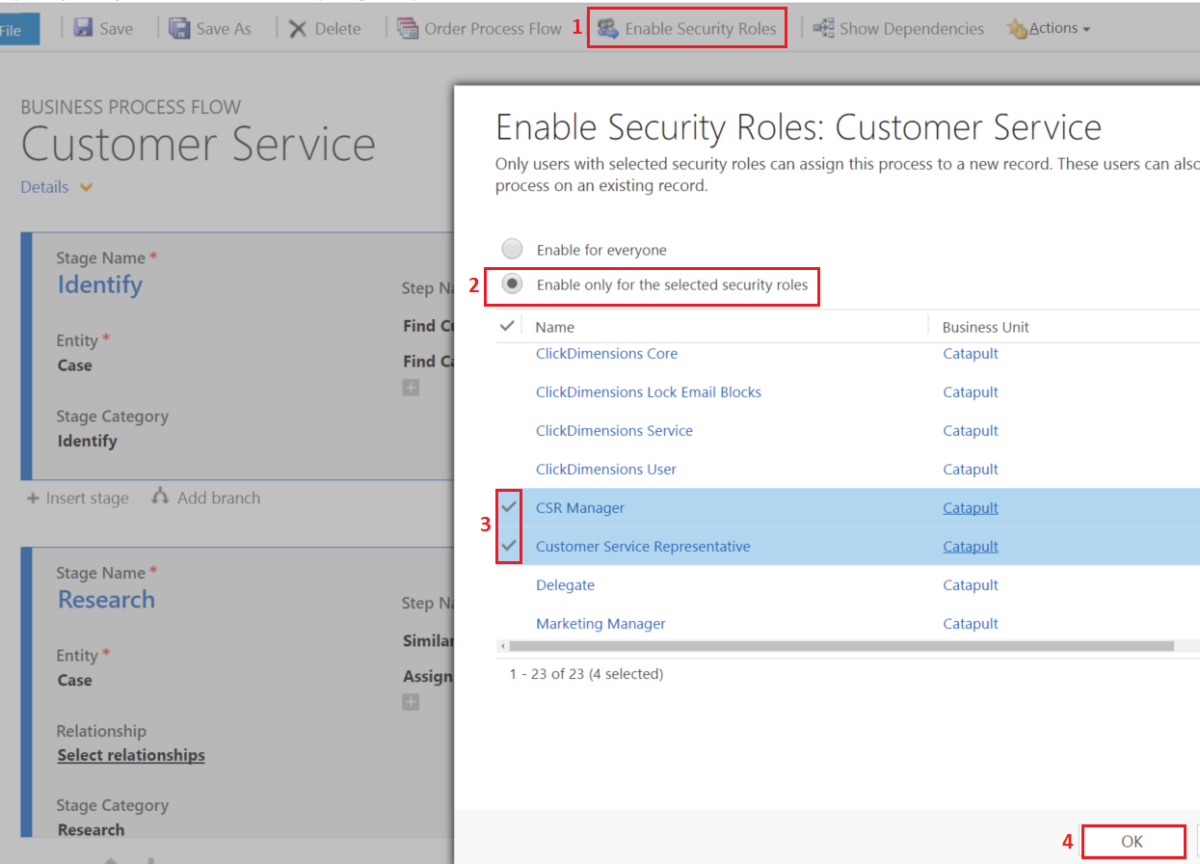This screenshot has width=1200, height=864.
Task: Click the Add branch fork icon
Action: pyautogui.click(x=160, y=496)
